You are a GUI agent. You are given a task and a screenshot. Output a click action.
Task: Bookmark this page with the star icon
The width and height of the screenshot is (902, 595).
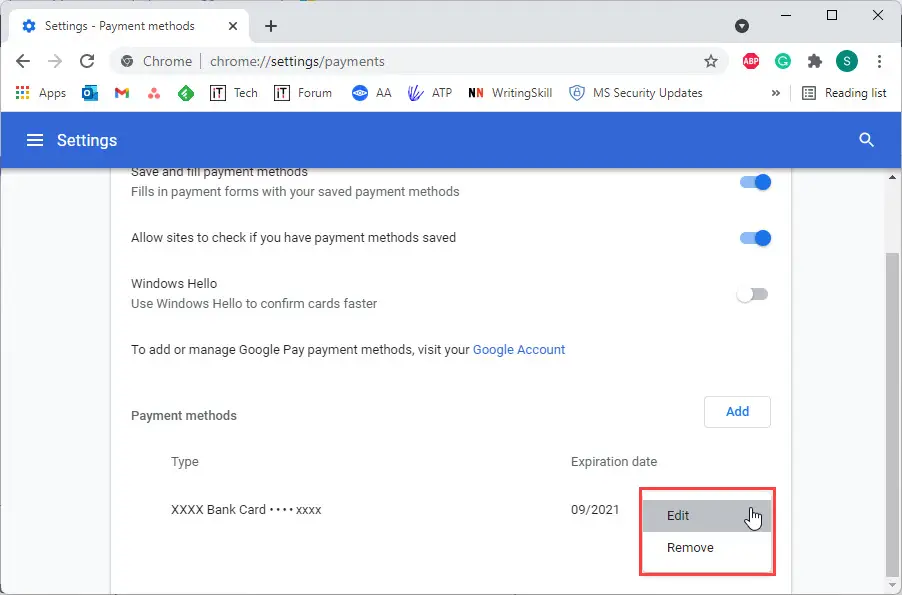[x=711, y=61]
